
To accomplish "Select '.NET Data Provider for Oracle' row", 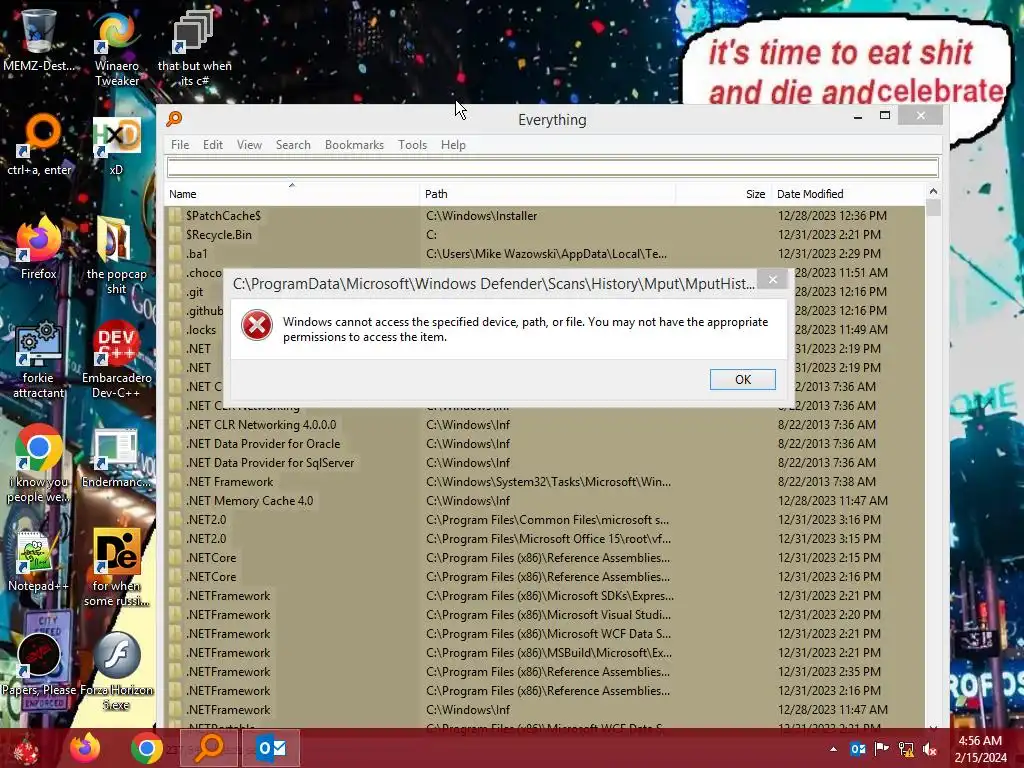I will 545,443.
